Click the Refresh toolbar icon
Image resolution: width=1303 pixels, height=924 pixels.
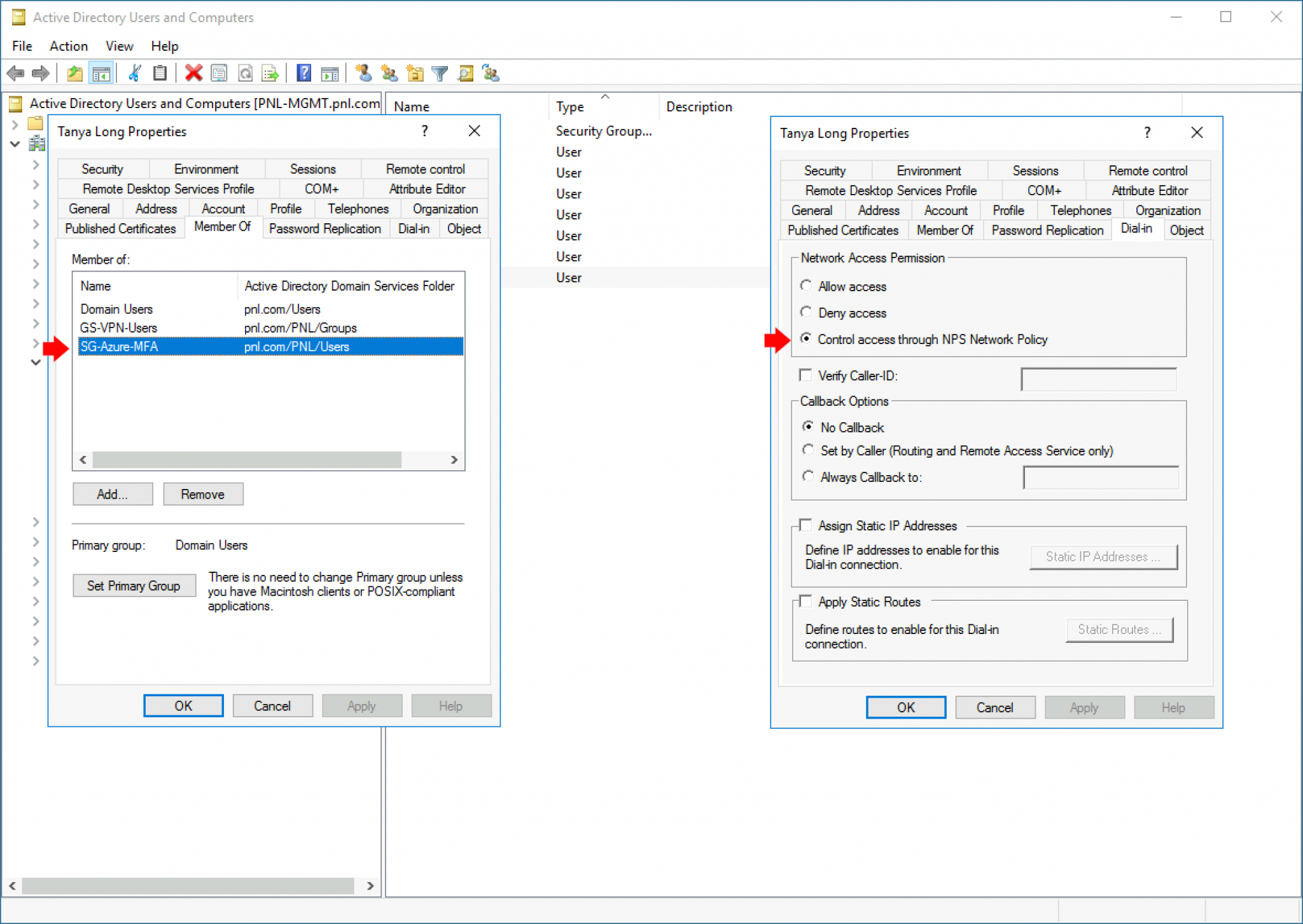(x=246, y=73)
